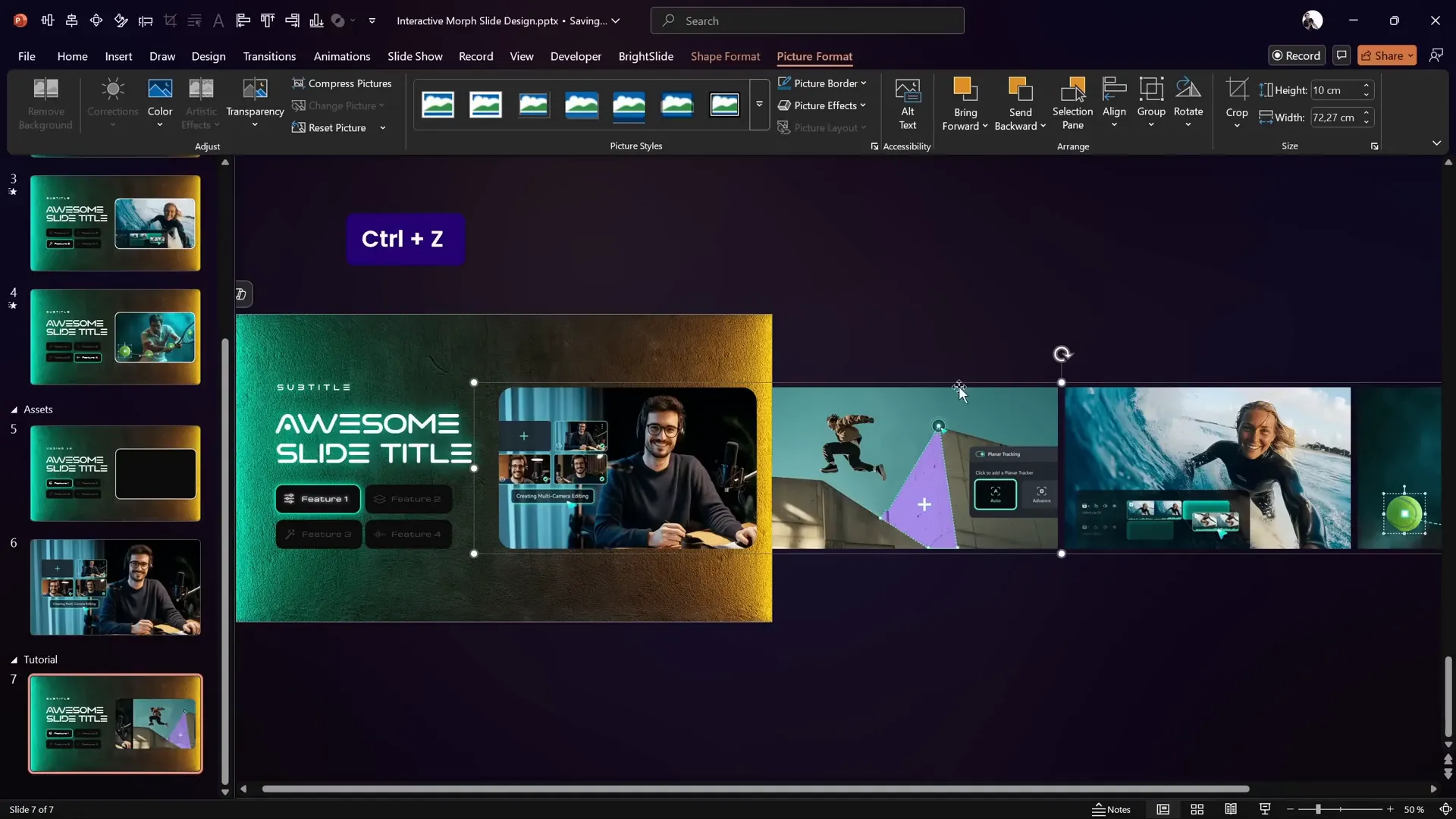Open Customize Quick Access Toolbar dropdown

[x=372, y=20]
